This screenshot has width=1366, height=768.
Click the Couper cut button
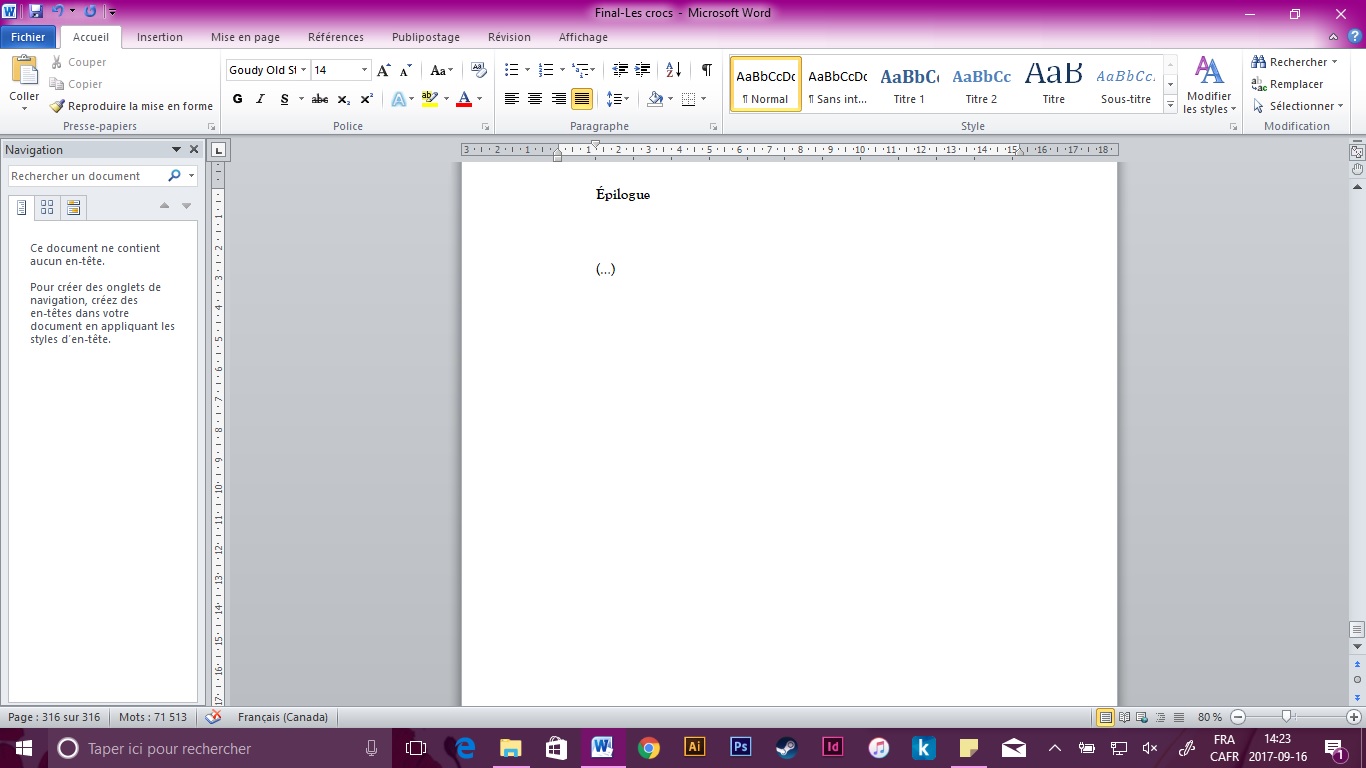(x=78, y=62)
